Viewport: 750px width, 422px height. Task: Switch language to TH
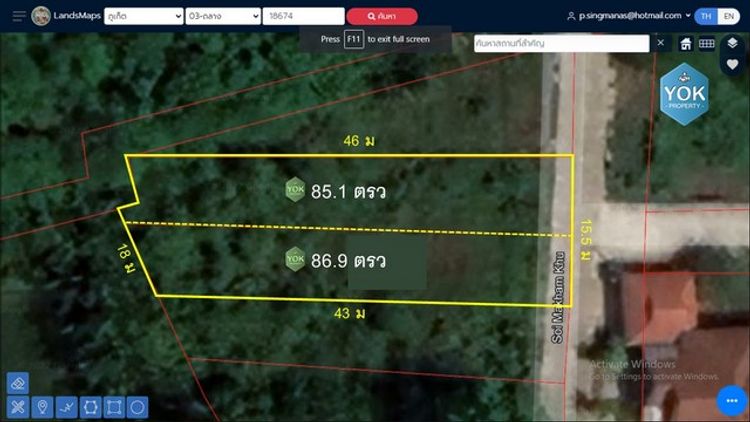pyautogui.click(x=707, y=16)
